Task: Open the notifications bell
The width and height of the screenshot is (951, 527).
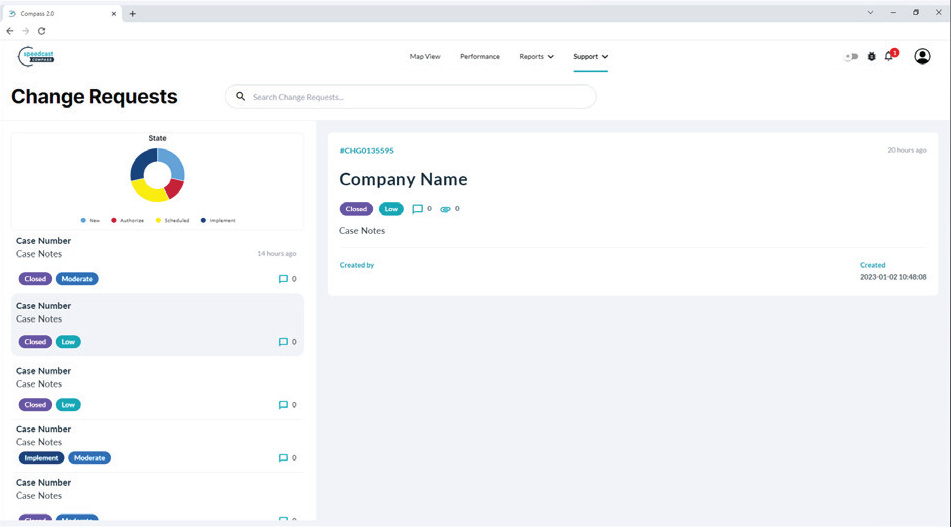Action: pos(889,56)
